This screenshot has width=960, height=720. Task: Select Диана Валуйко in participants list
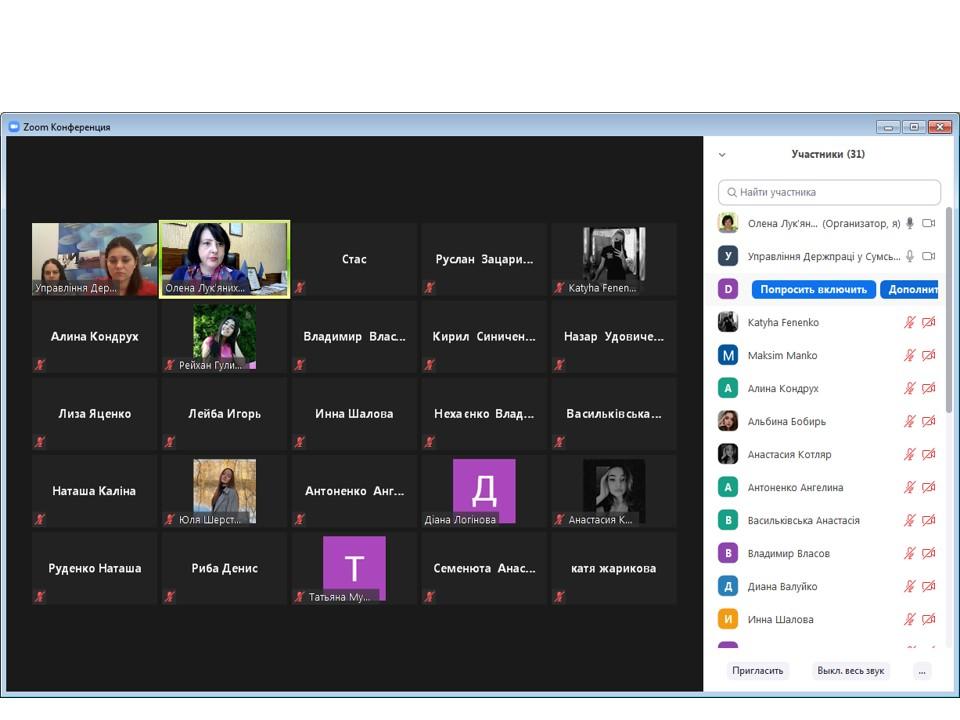782,586
